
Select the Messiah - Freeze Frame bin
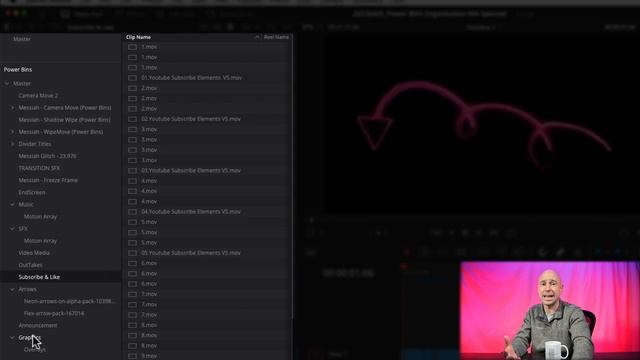48,180
